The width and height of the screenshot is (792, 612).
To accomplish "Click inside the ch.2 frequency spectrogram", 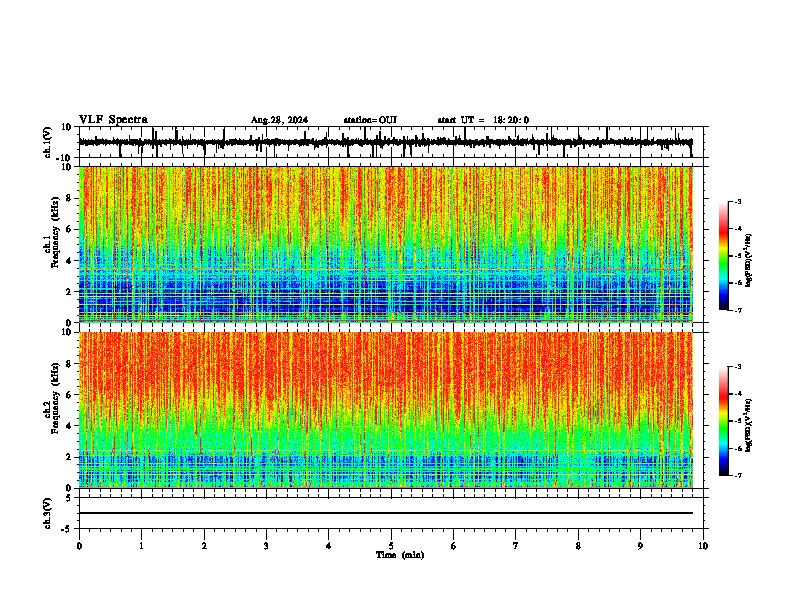I will (x=386, y=410).
